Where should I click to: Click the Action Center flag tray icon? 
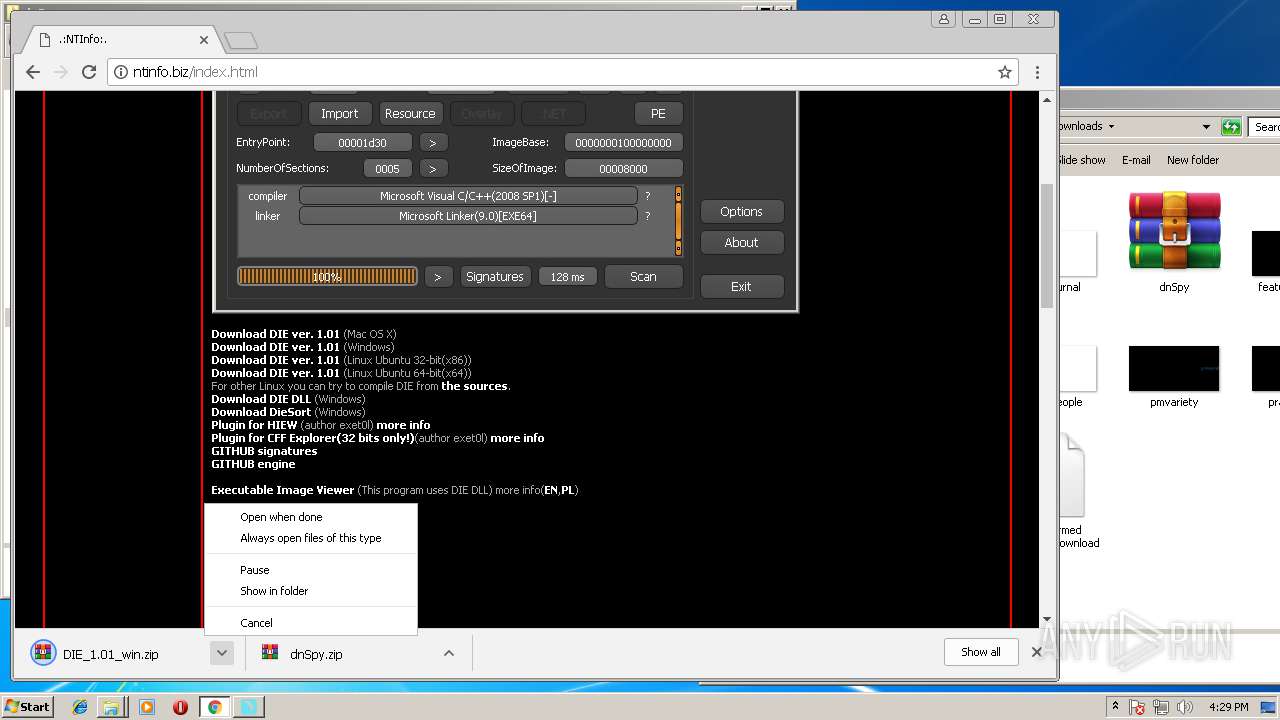click(x=1137, y=707)
